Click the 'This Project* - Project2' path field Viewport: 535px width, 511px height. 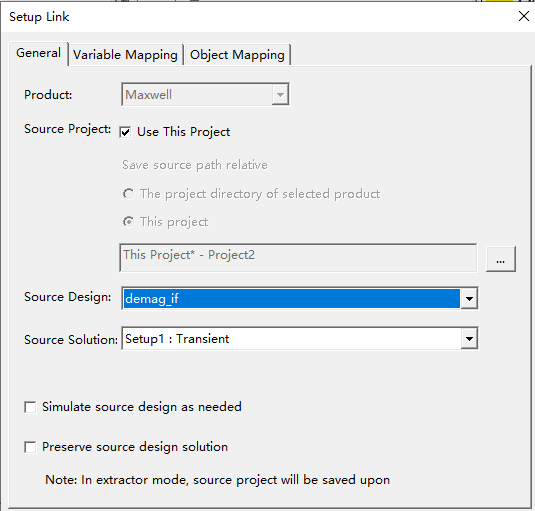click(298, 258)
